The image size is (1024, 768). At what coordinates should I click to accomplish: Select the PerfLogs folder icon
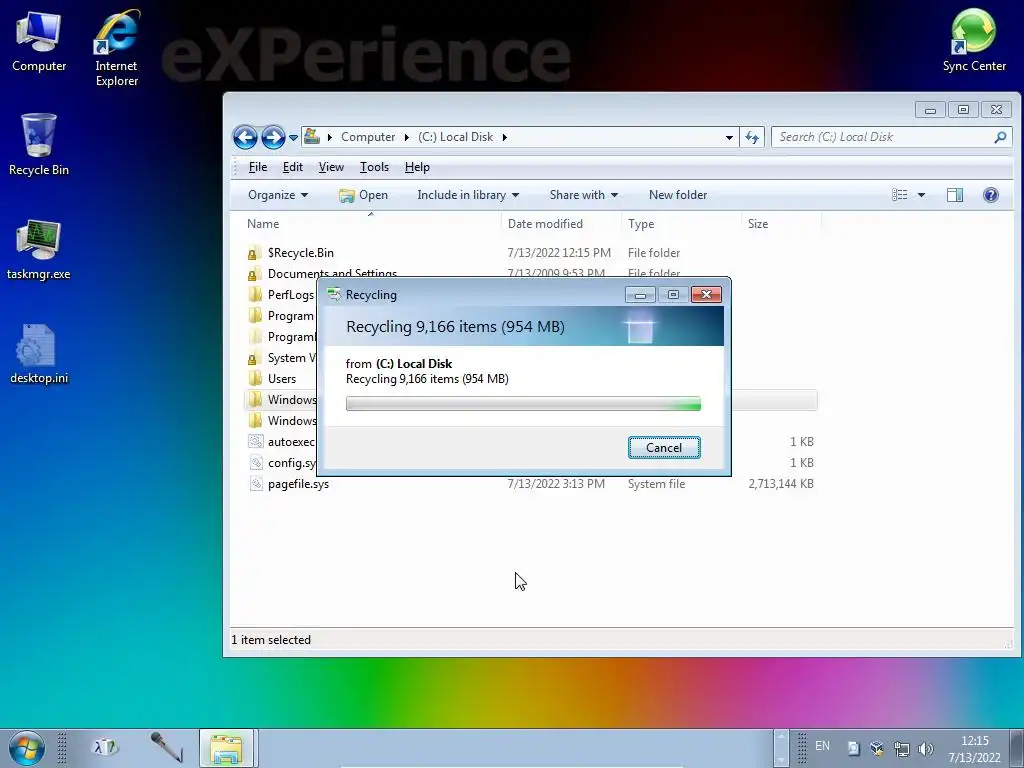[x=255, y=295]
